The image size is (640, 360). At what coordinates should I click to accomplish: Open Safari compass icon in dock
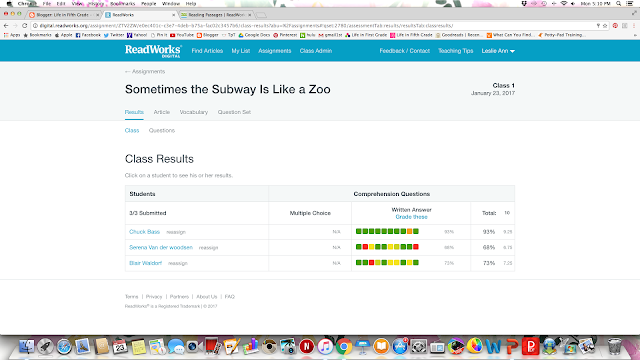[x=64, y=347]
